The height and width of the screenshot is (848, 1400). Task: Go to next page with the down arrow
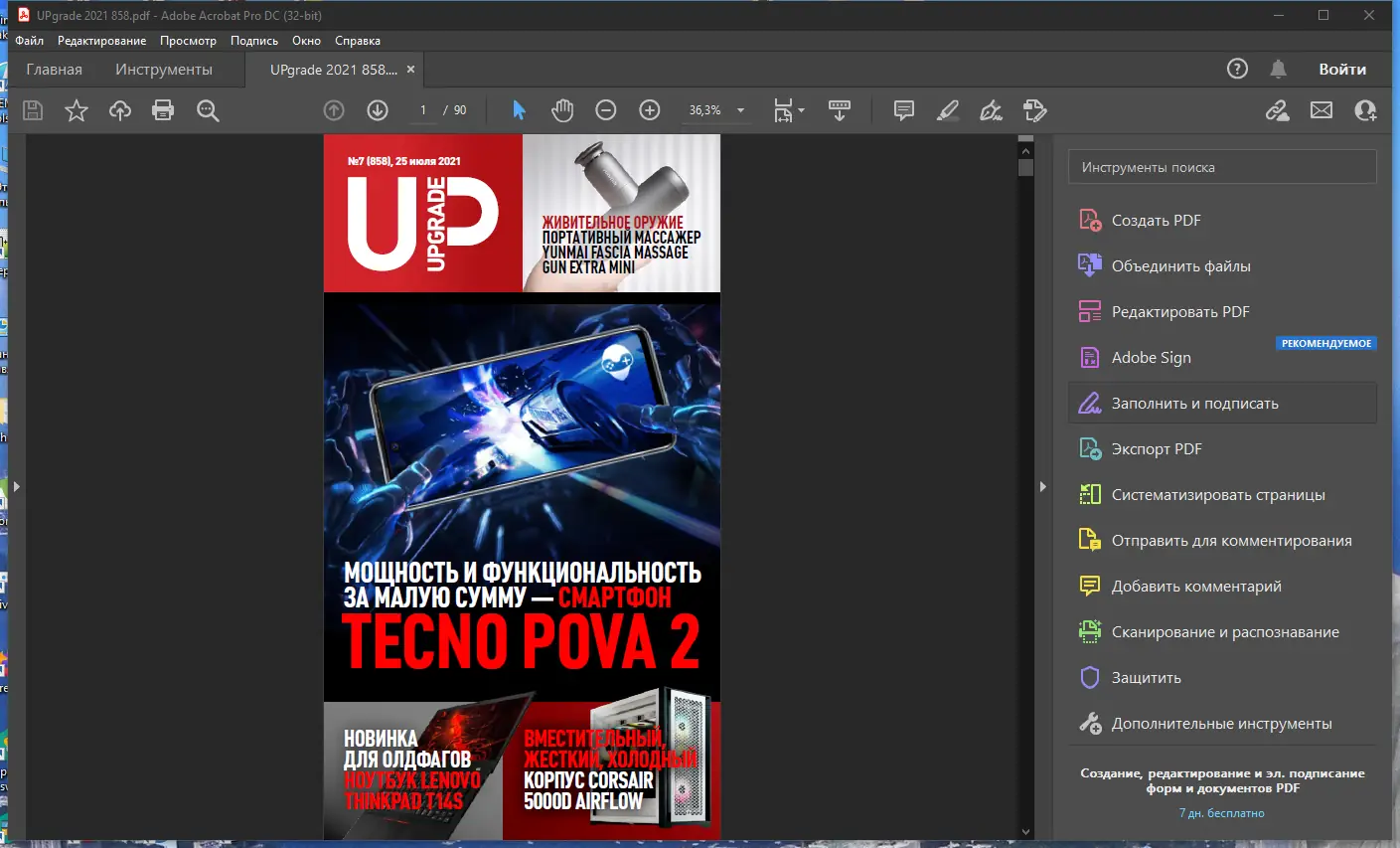(378, 110)
